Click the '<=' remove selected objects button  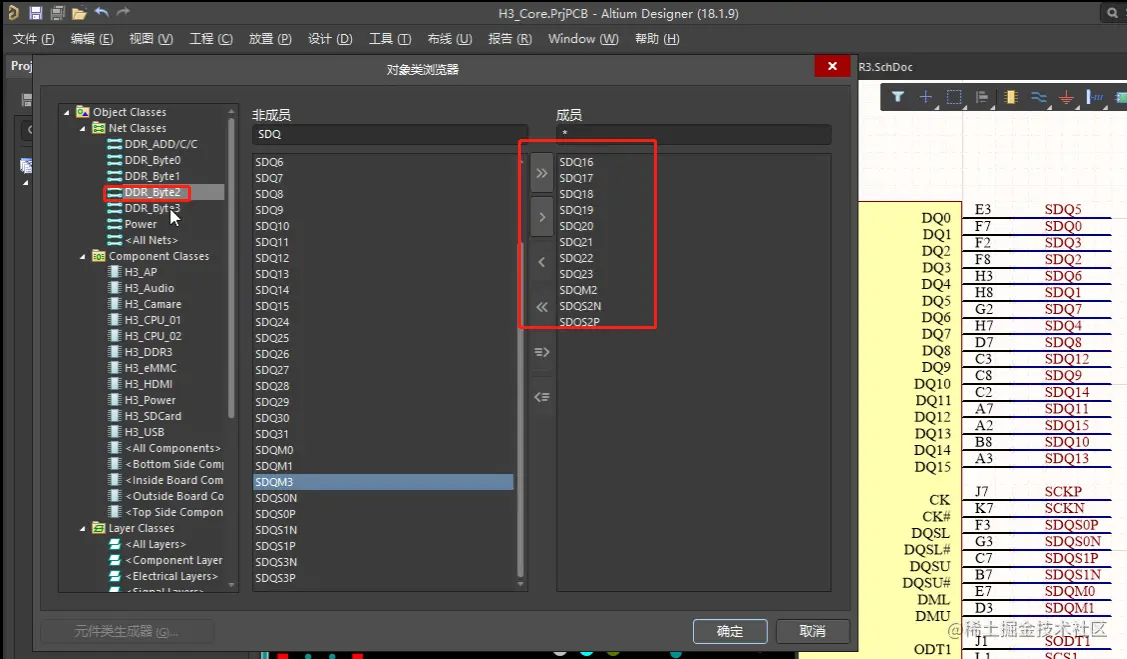click(x=542, y=397)
